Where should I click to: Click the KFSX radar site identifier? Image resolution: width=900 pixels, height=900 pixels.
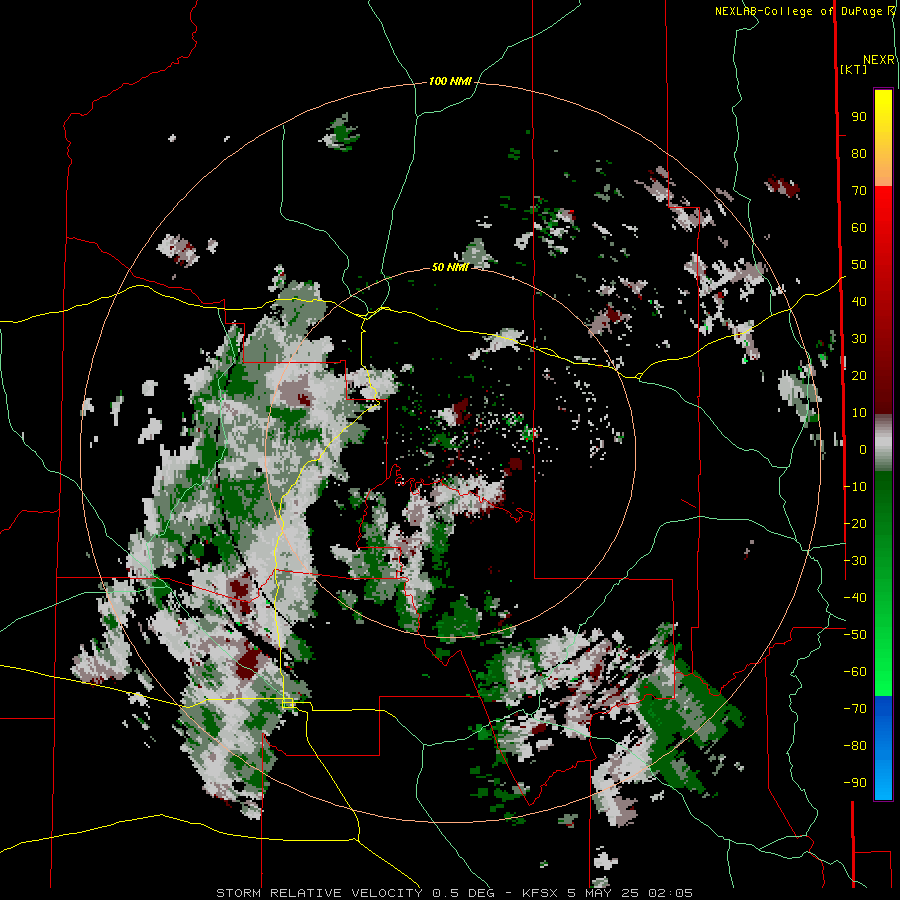pos(540,893)
